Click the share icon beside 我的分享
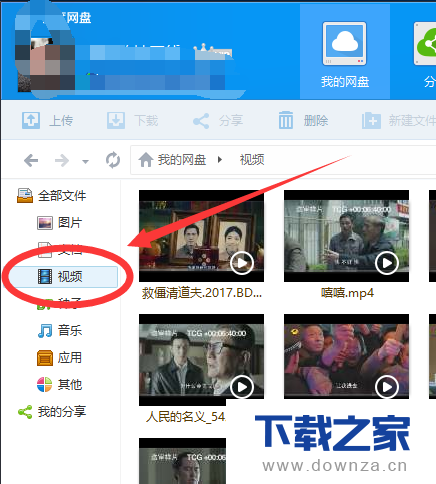The width and height of the screenshot is (436, 484). tap(25, 412)
